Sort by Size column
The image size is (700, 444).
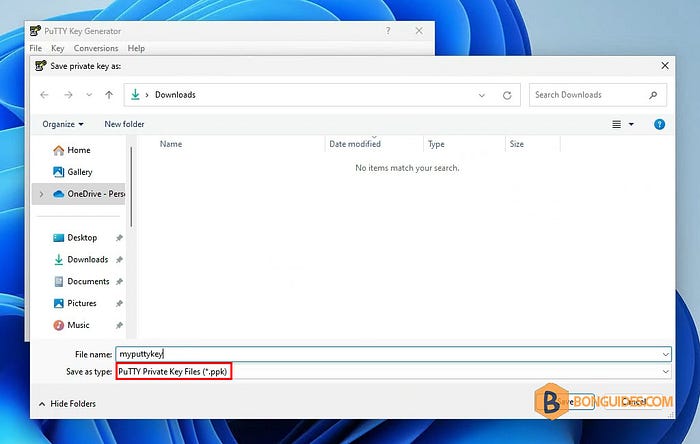(517, 144)
